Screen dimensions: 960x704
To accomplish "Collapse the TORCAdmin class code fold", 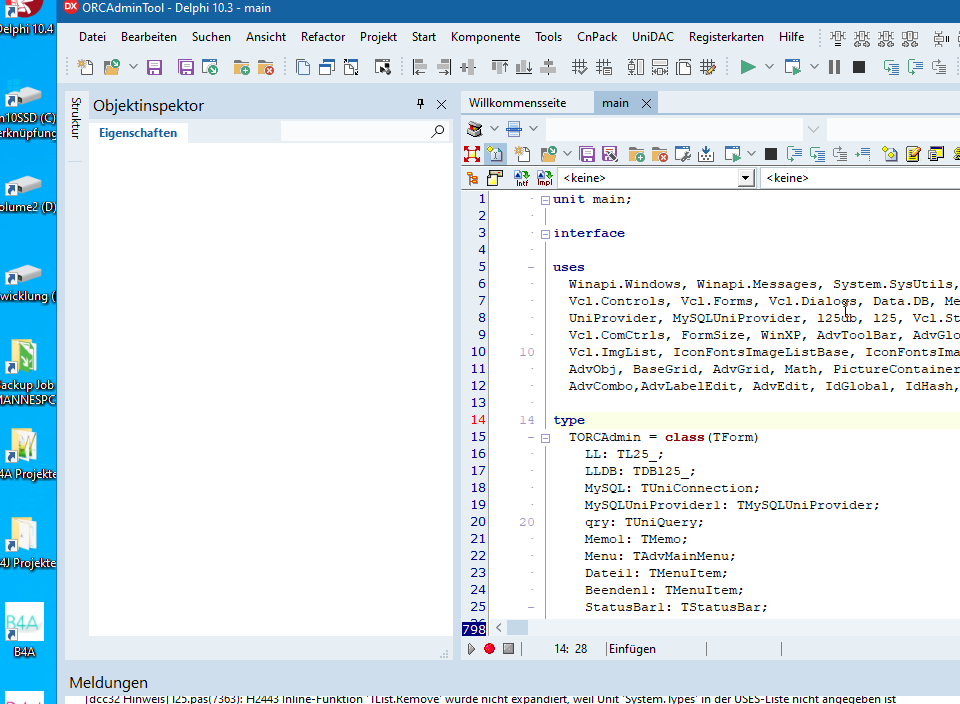I will (x=545, y=438).
